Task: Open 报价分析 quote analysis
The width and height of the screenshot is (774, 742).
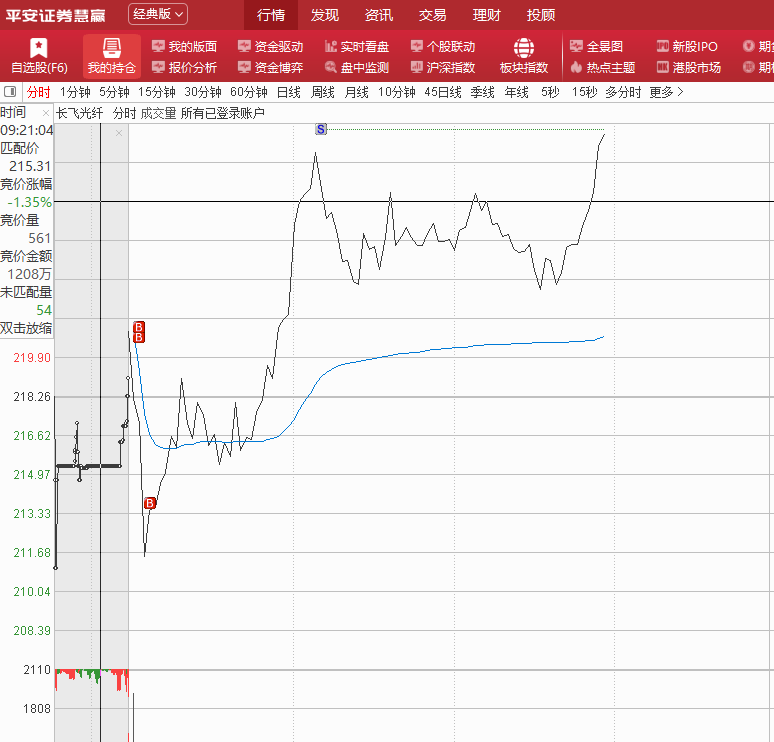Action: [185, 67]
